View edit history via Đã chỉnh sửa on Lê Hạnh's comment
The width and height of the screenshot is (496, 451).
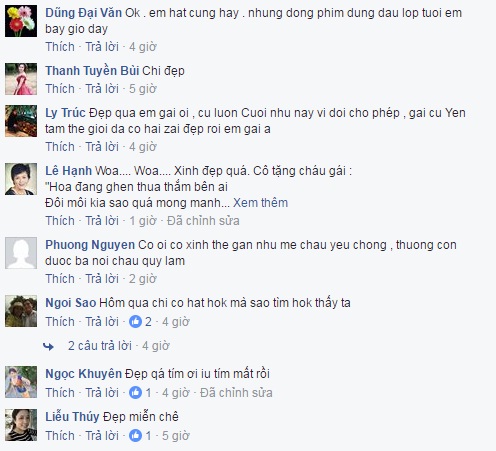pos(203,221)
